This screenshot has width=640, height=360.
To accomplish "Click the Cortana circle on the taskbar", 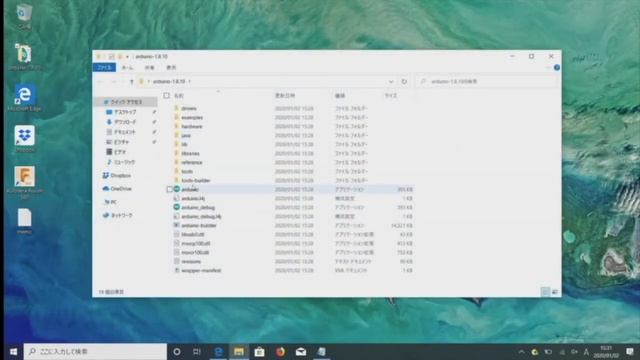I will [x=177, y=351].
